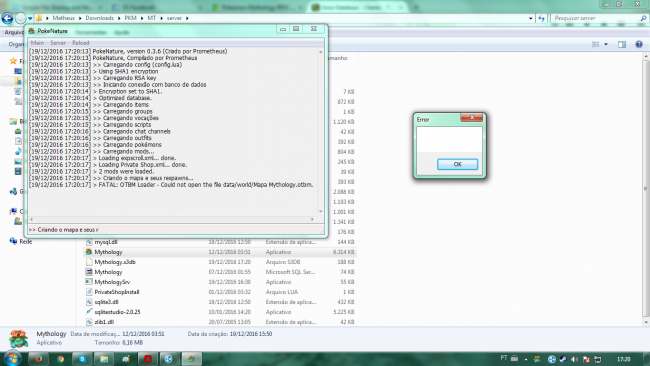Open Rede in the navigation pane
Viewport: 650px width, 366px height.
pyautogui.click(x=25, y=241)
